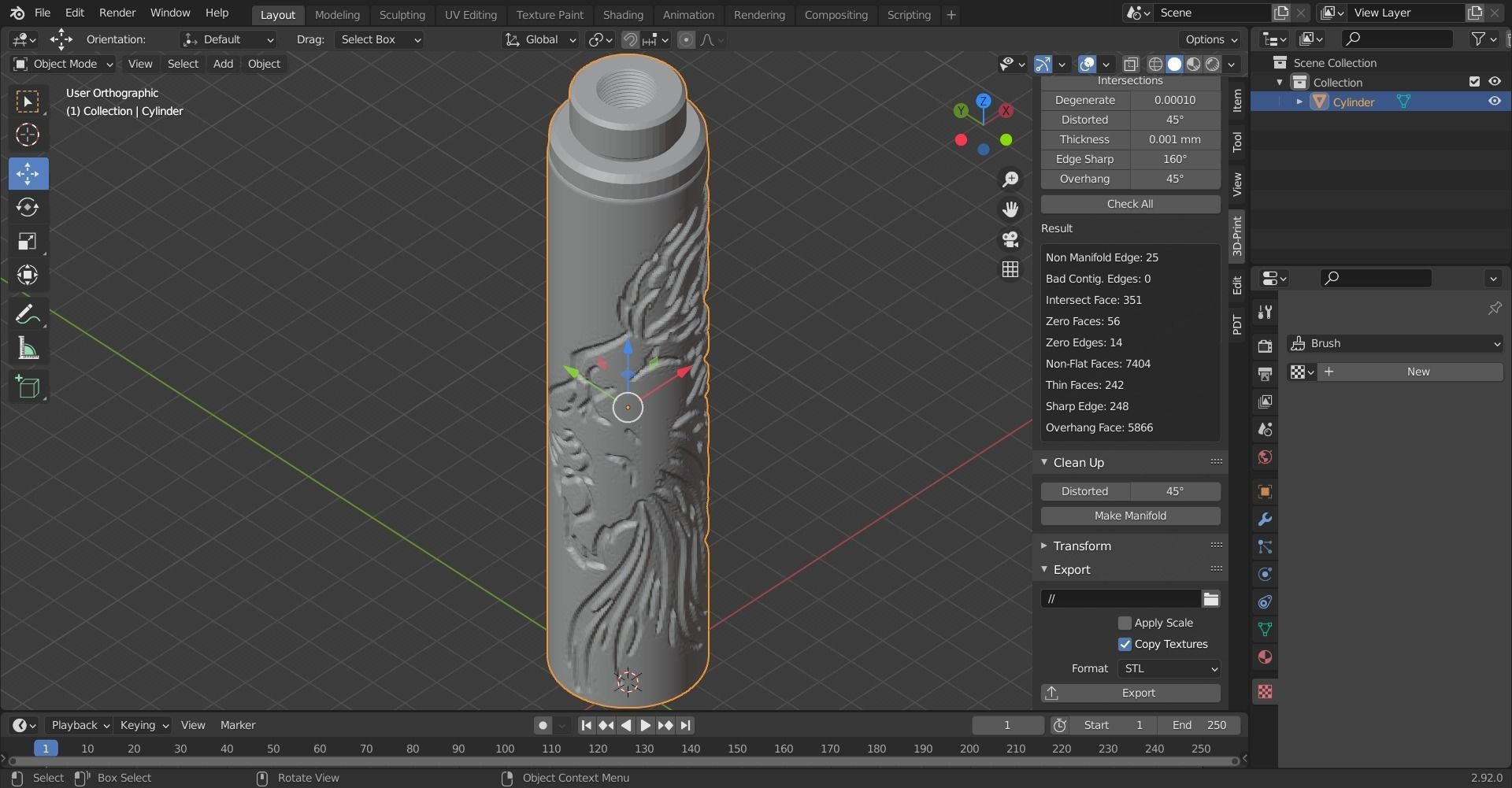The width and height of the screenshot is (1512, 788).
Task: Open the Object Mode dropdown
Action: (x=63, y=64)
